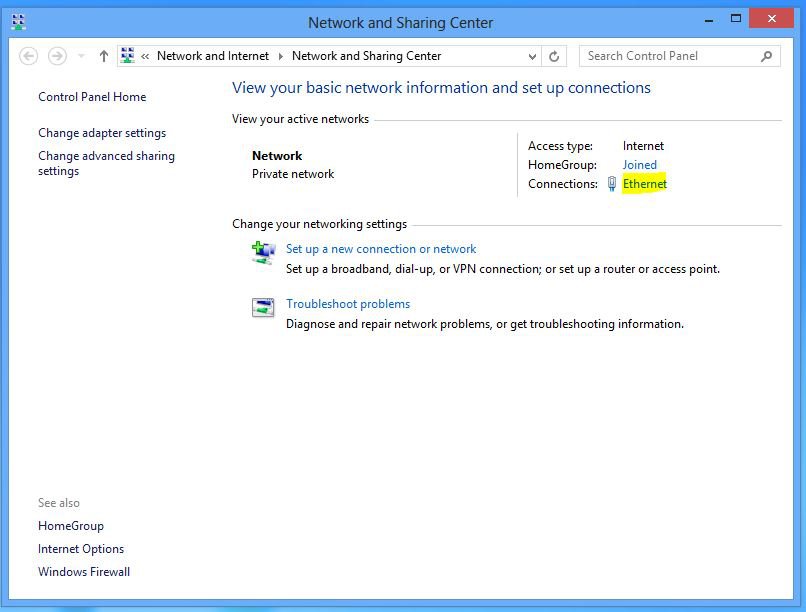Click the new connection setup icon
The width and height of the screenshot is (806, 612).
(x=263, y=252)
